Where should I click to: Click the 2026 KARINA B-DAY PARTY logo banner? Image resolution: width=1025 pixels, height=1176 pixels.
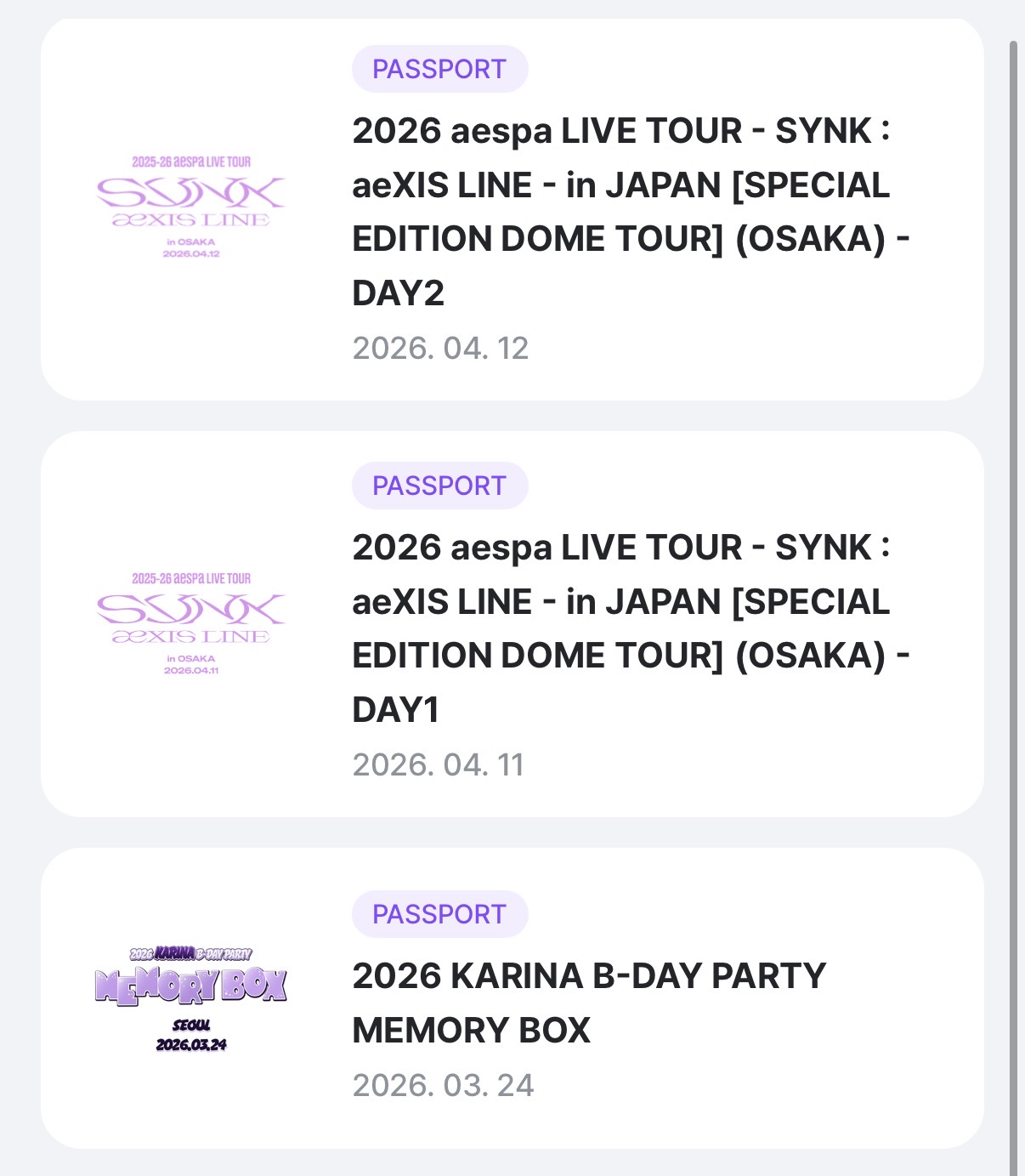[x=191, y=954]
